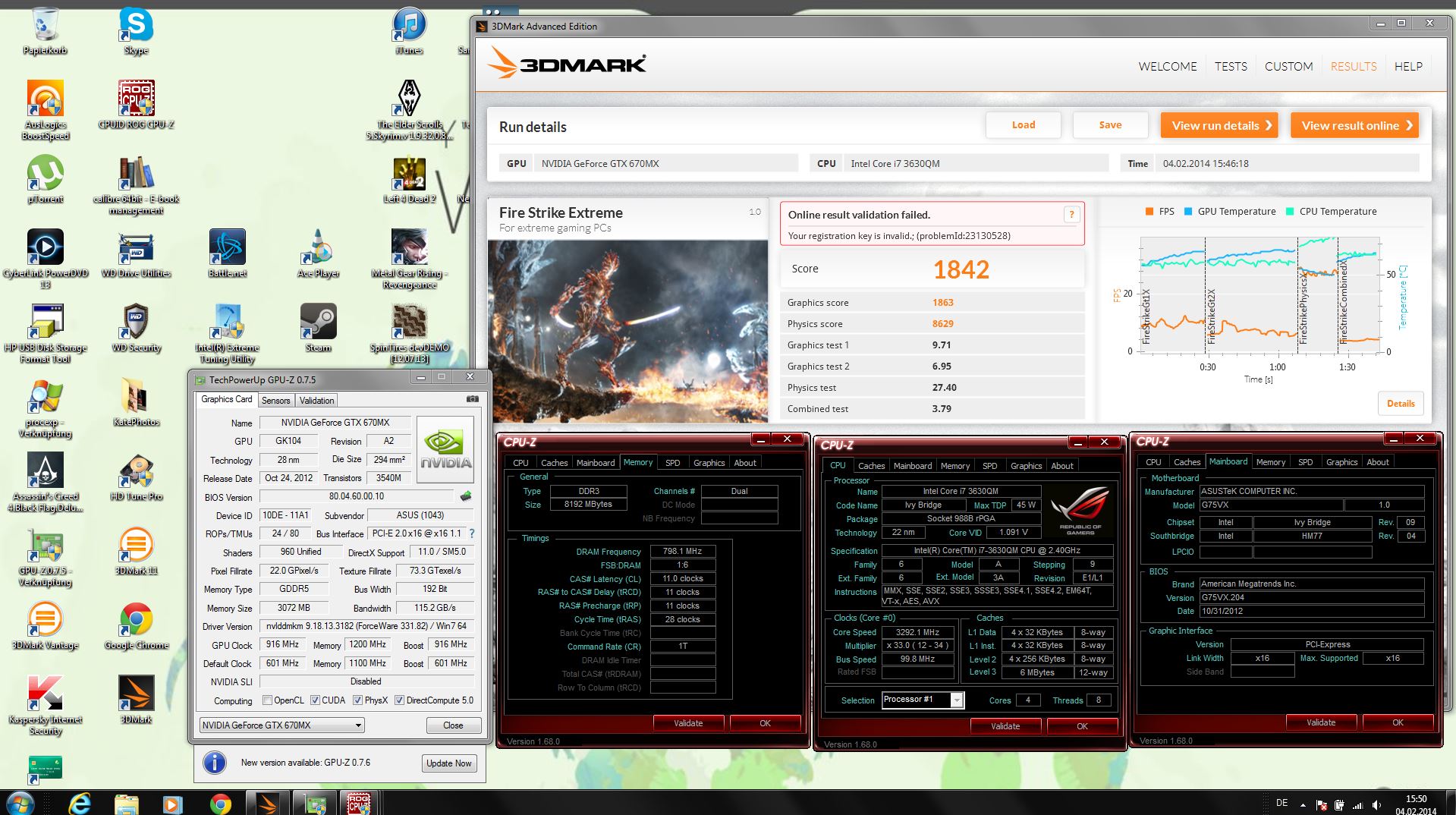Open Metal Gear Rising Revengeance shortcut
The image size is (1456, 815).
[x=409, y=258]
